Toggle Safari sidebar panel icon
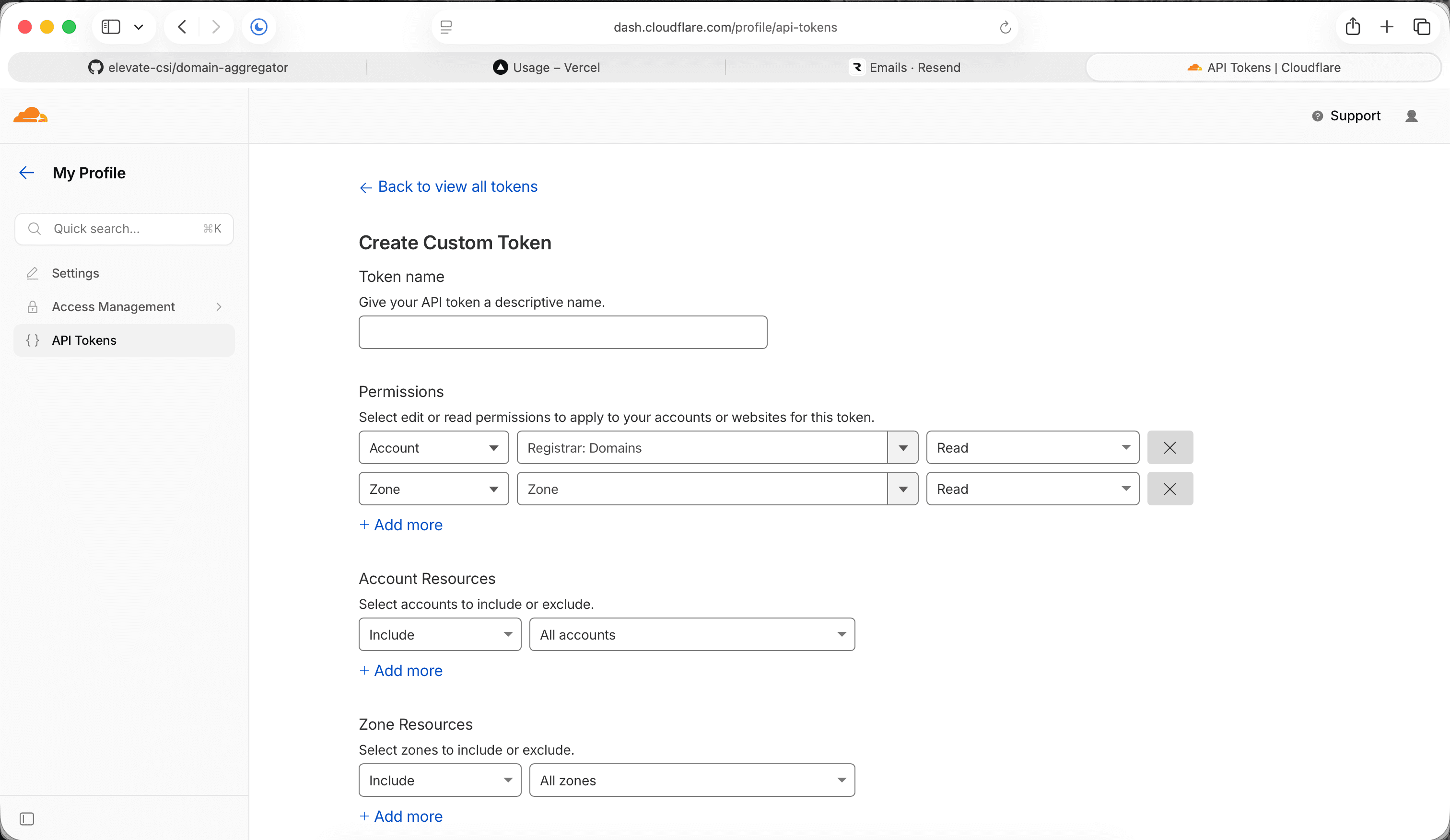1450x840 pixels. 110,27
